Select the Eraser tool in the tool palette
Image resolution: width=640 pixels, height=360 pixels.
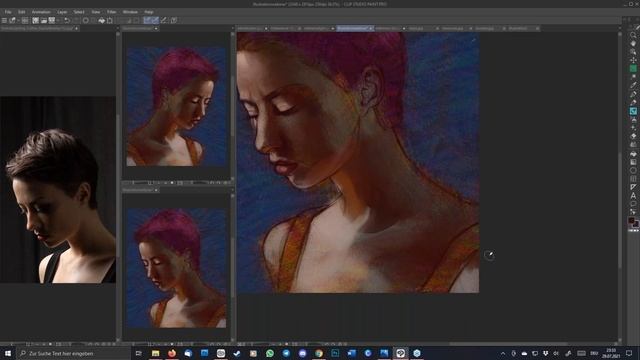pyautogui.click(x=633, y=136)
